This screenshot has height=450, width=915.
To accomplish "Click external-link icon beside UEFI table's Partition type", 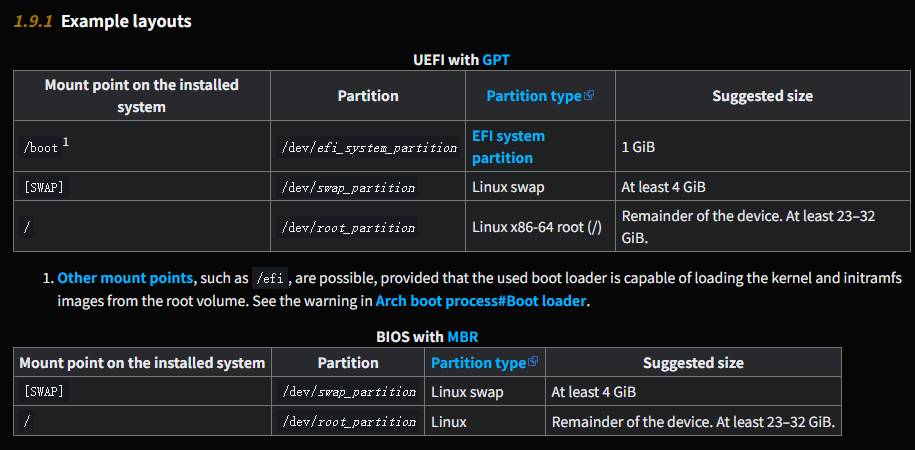I will [589, 96].
